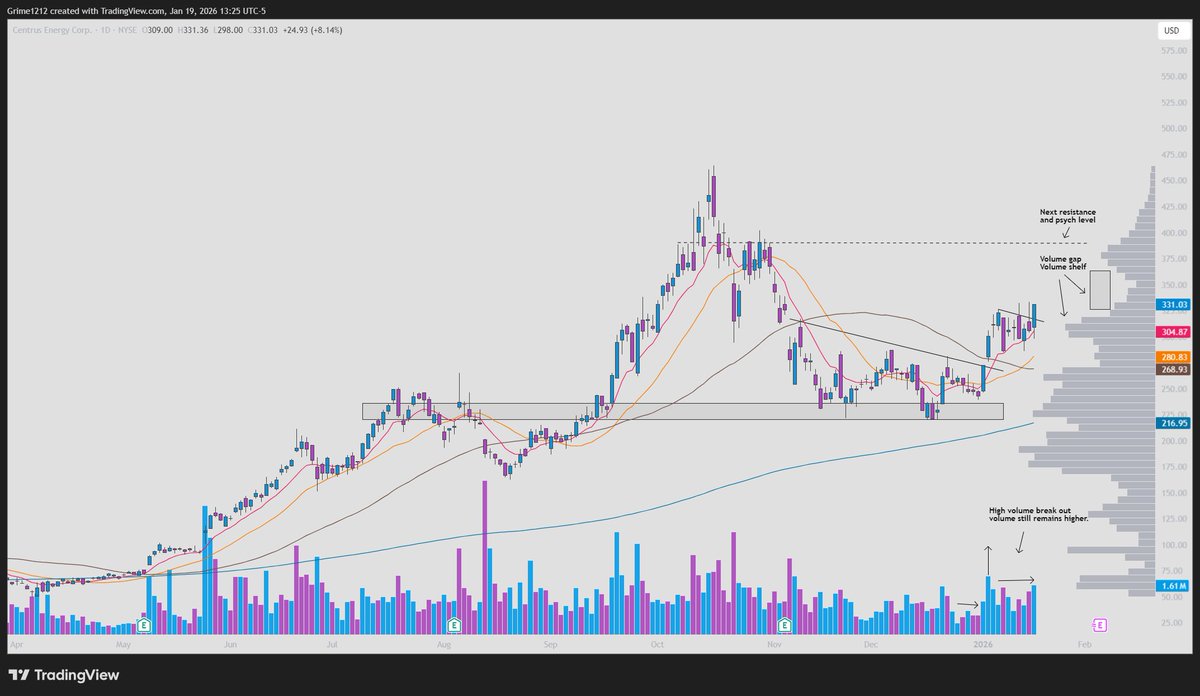This screenshot has height=696, width=1200.
Task: Click the 'High volume break out' note
Action: 1039,514
